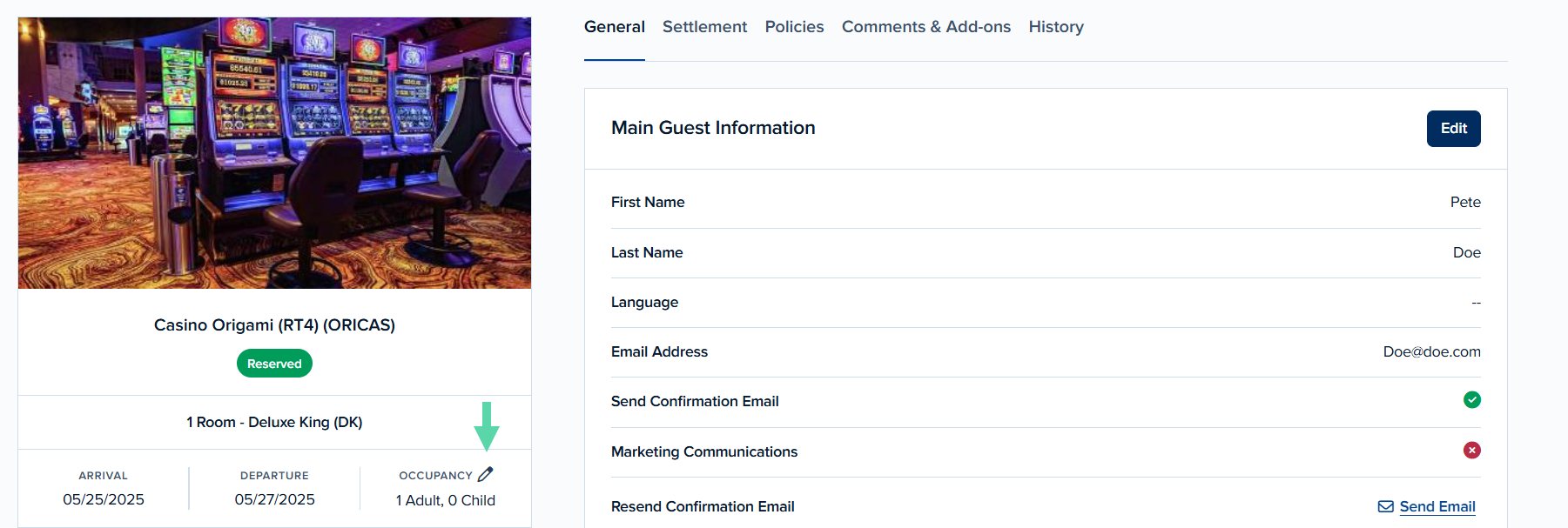Switch to the Policies tab

(794, 27)
